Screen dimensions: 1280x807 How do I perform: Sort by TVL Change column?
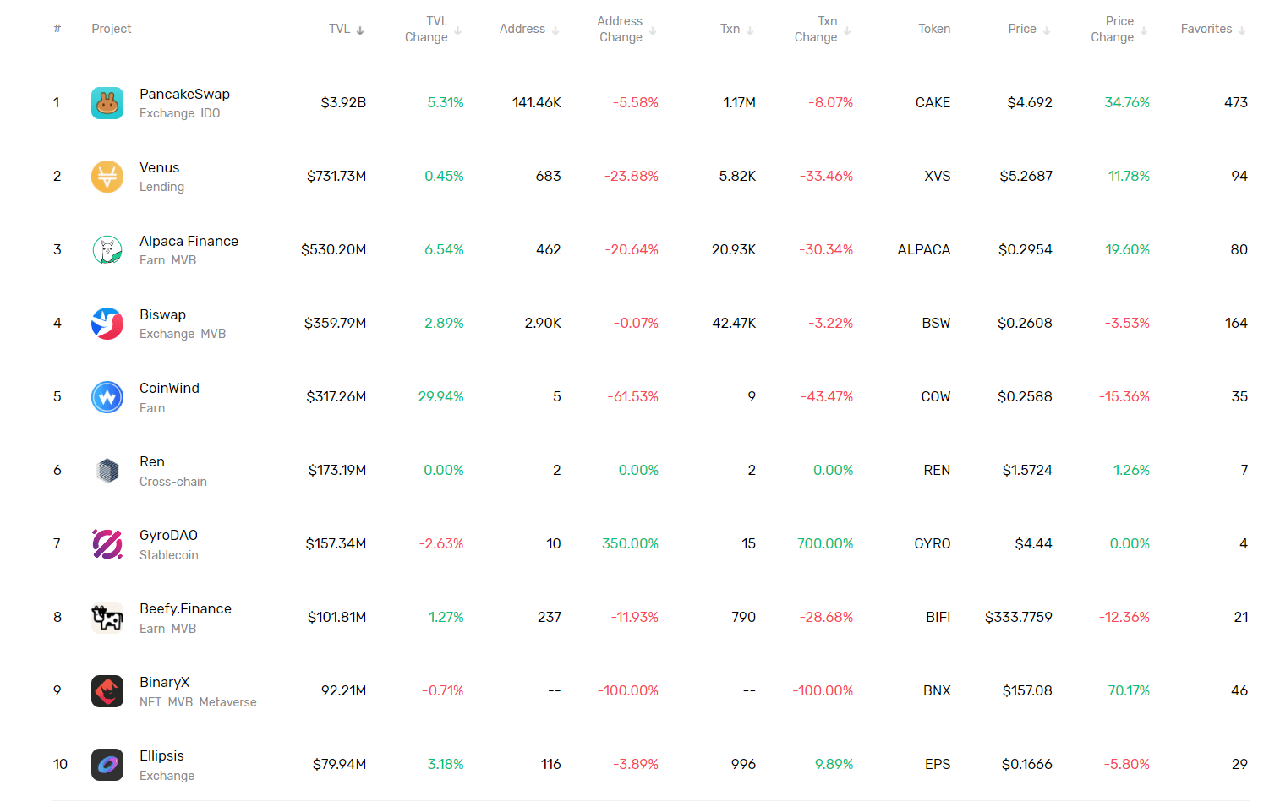(x=433, y=29)
